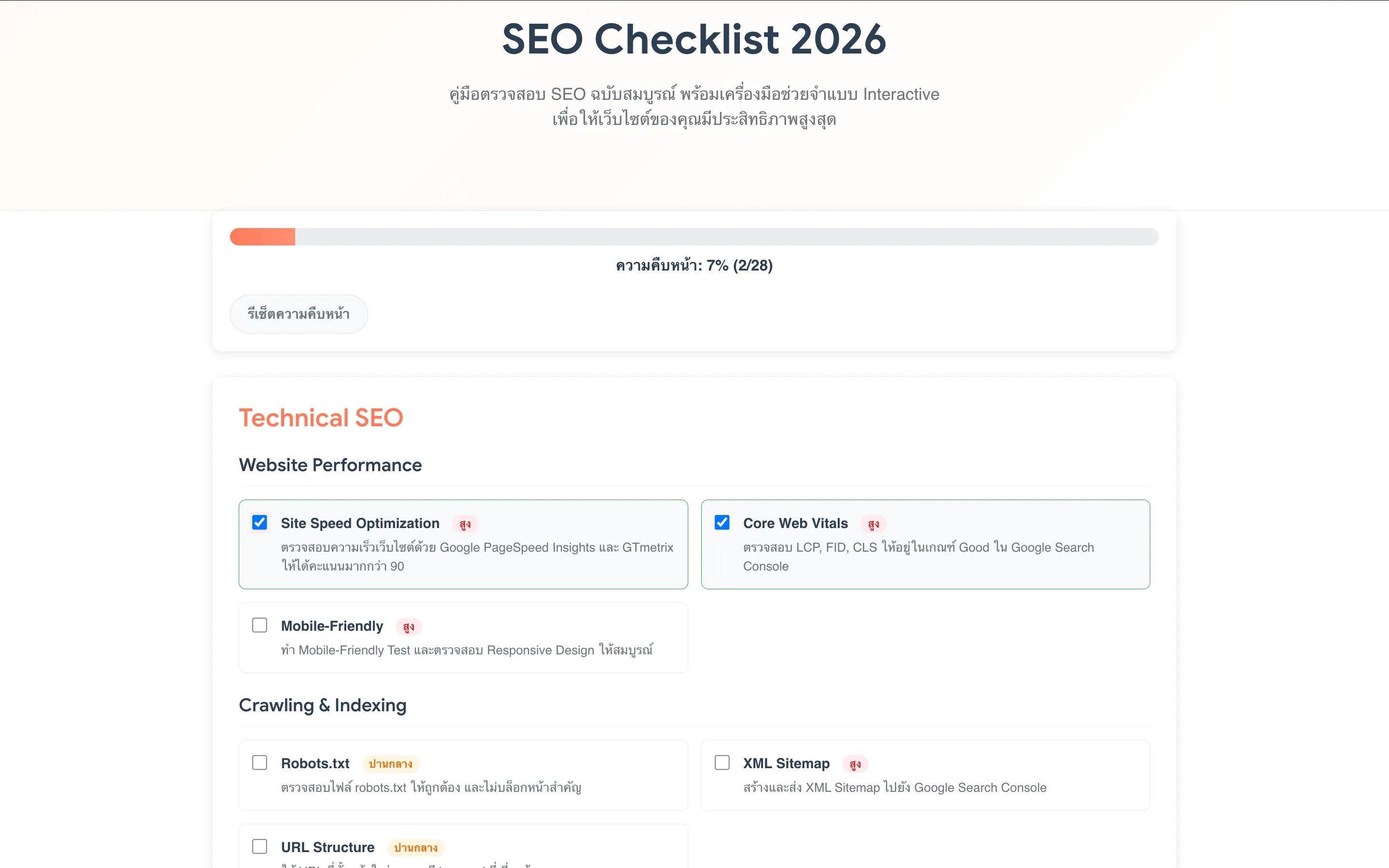
Task: Uncheck the Core Web Vitals checkbox
Action: (x=722, y=522)
